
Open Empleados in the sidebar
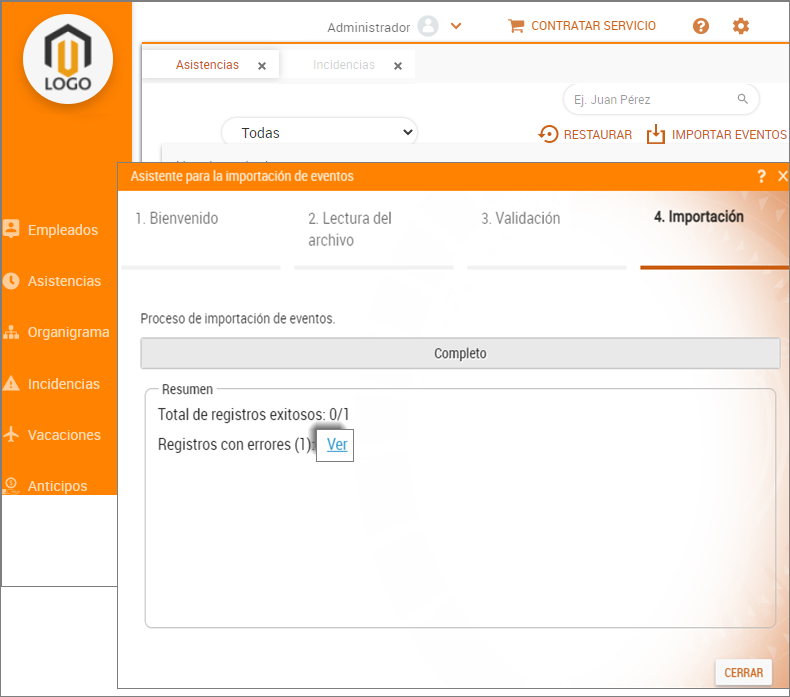62,230
